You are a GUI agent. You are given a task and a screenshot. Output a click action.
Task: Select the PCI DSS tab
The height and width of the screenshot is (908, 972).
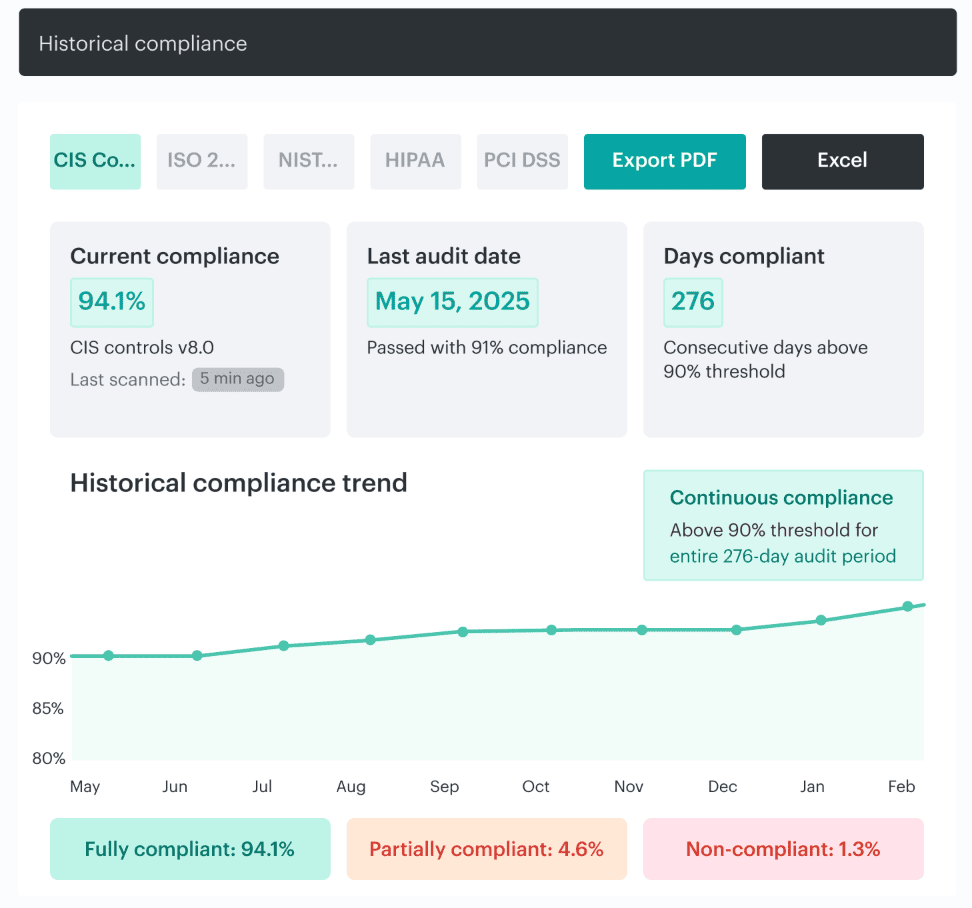click(522, 161)
